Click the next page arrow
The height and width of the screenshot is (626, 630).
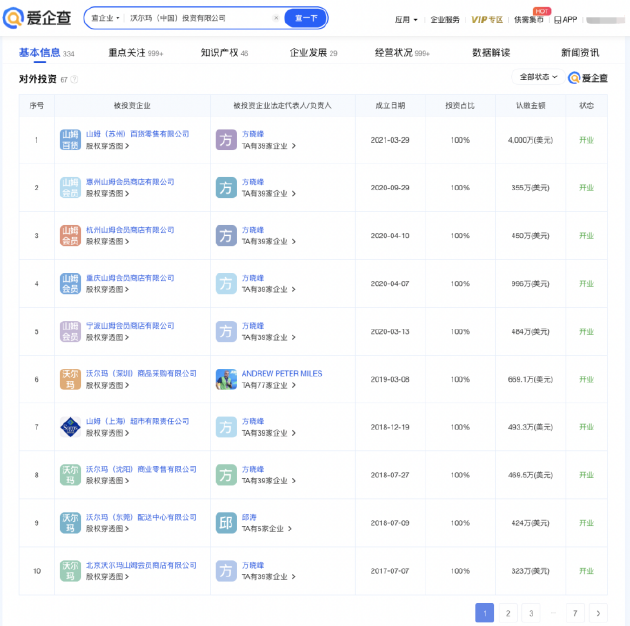[598, 613]
